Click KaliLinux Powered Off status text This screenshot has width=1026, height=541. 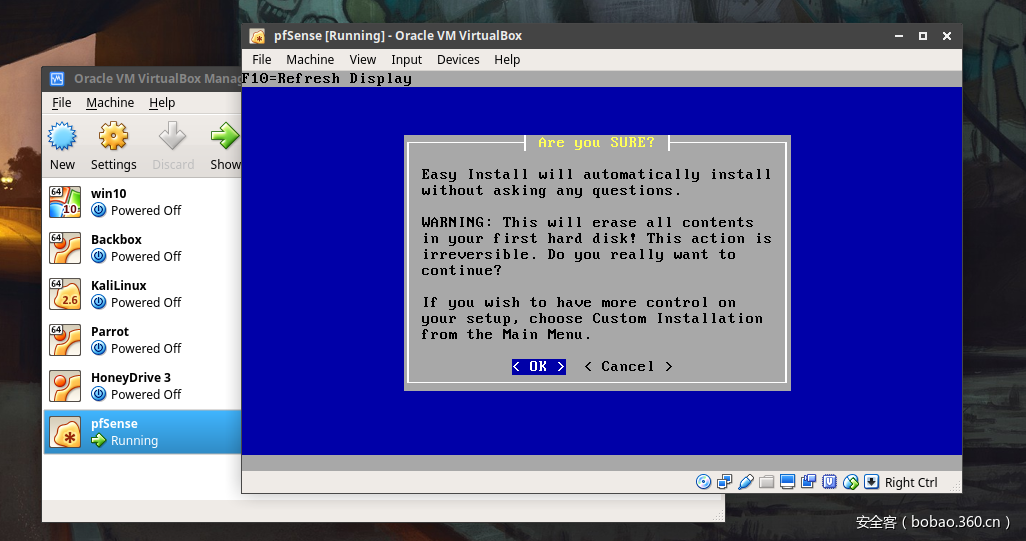146,302
